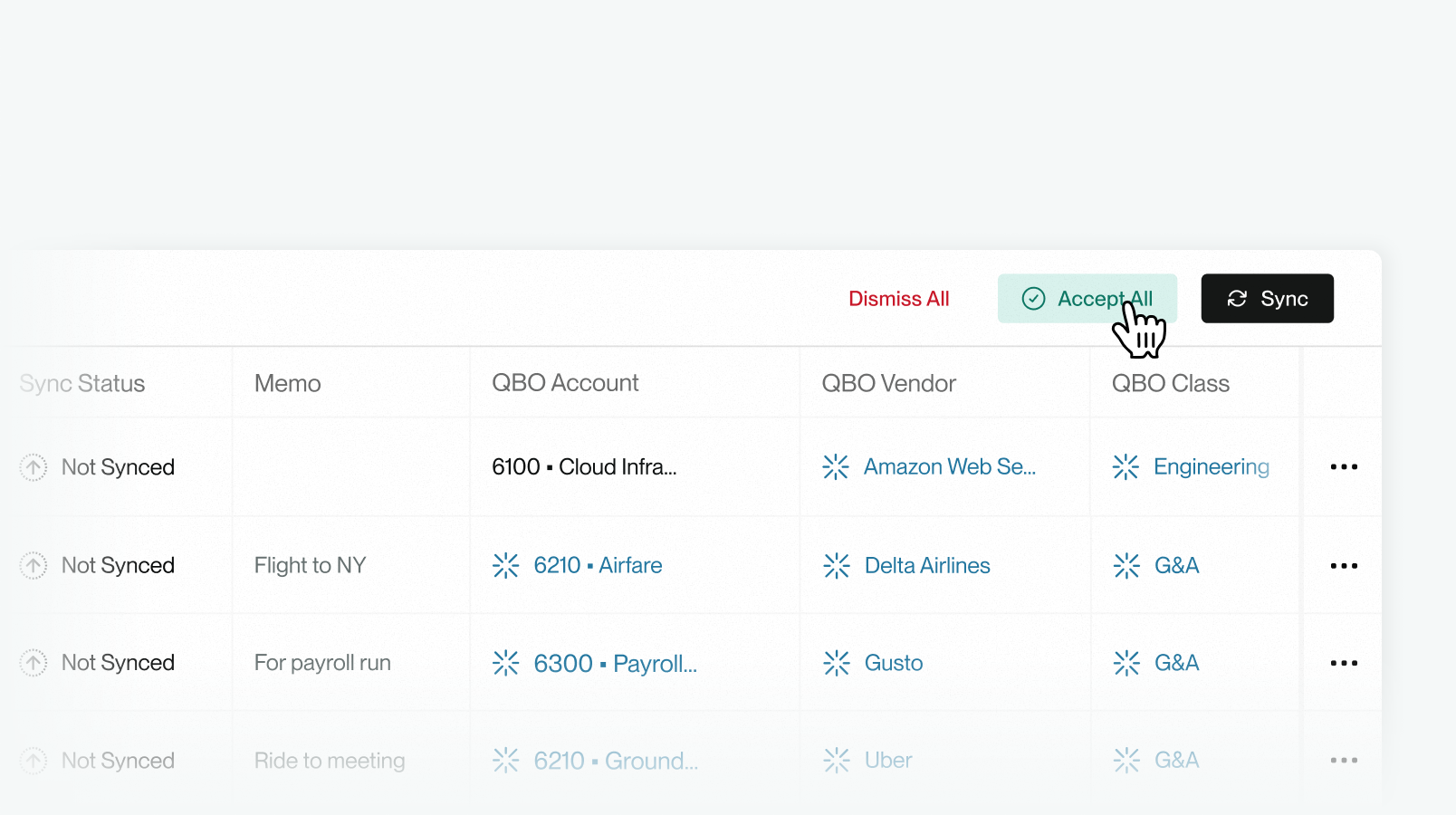Click the sync arrow icon in Flight to NY row
This screenshot has height=815, width=1456.
[34, 566]
